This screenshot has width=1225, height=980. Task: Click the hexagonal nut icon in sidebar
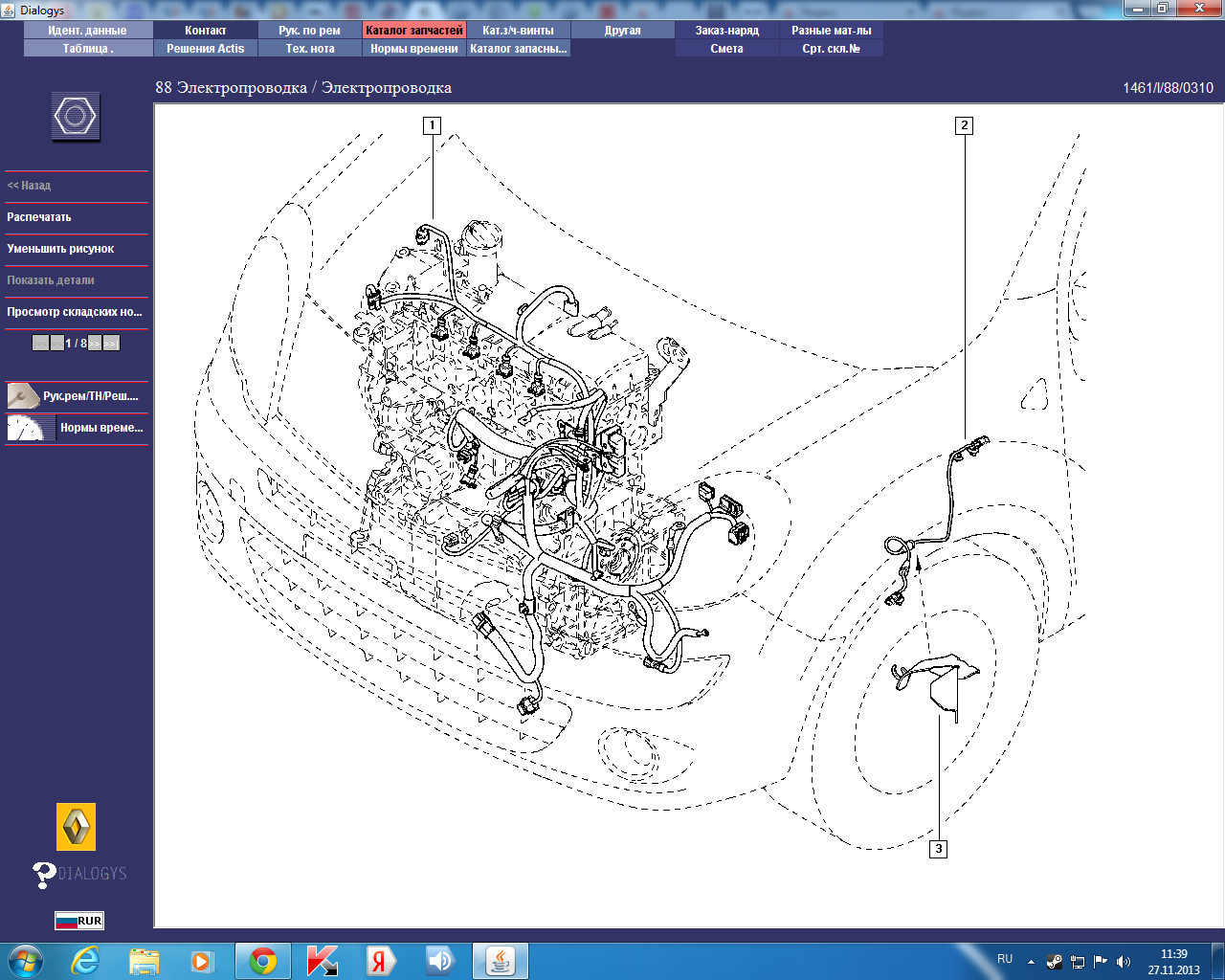click(x=76, y=117)
